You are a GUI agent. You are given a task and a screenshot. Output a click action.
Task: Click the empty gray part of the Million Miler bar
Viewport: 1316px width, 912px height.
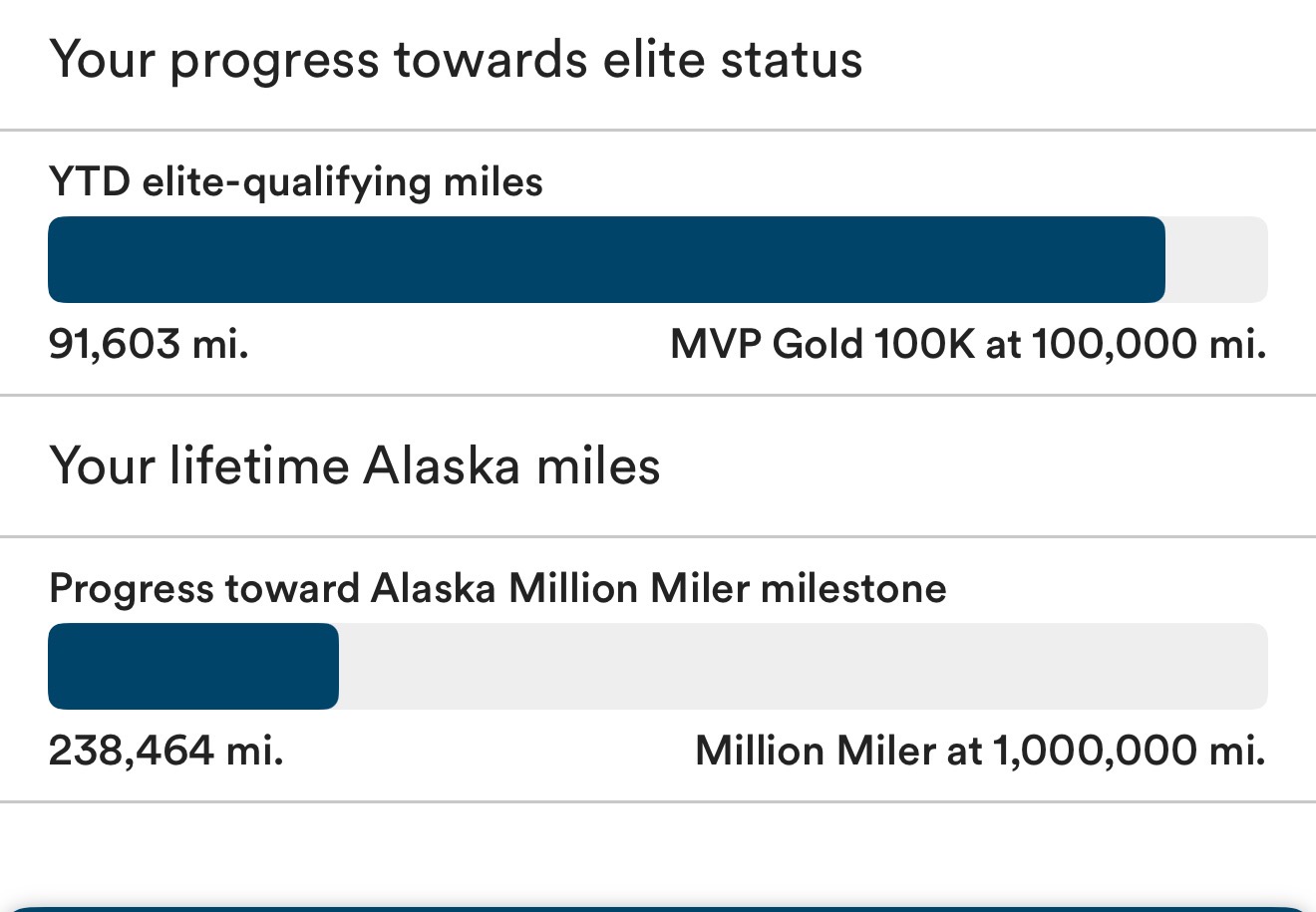[803, 666]
